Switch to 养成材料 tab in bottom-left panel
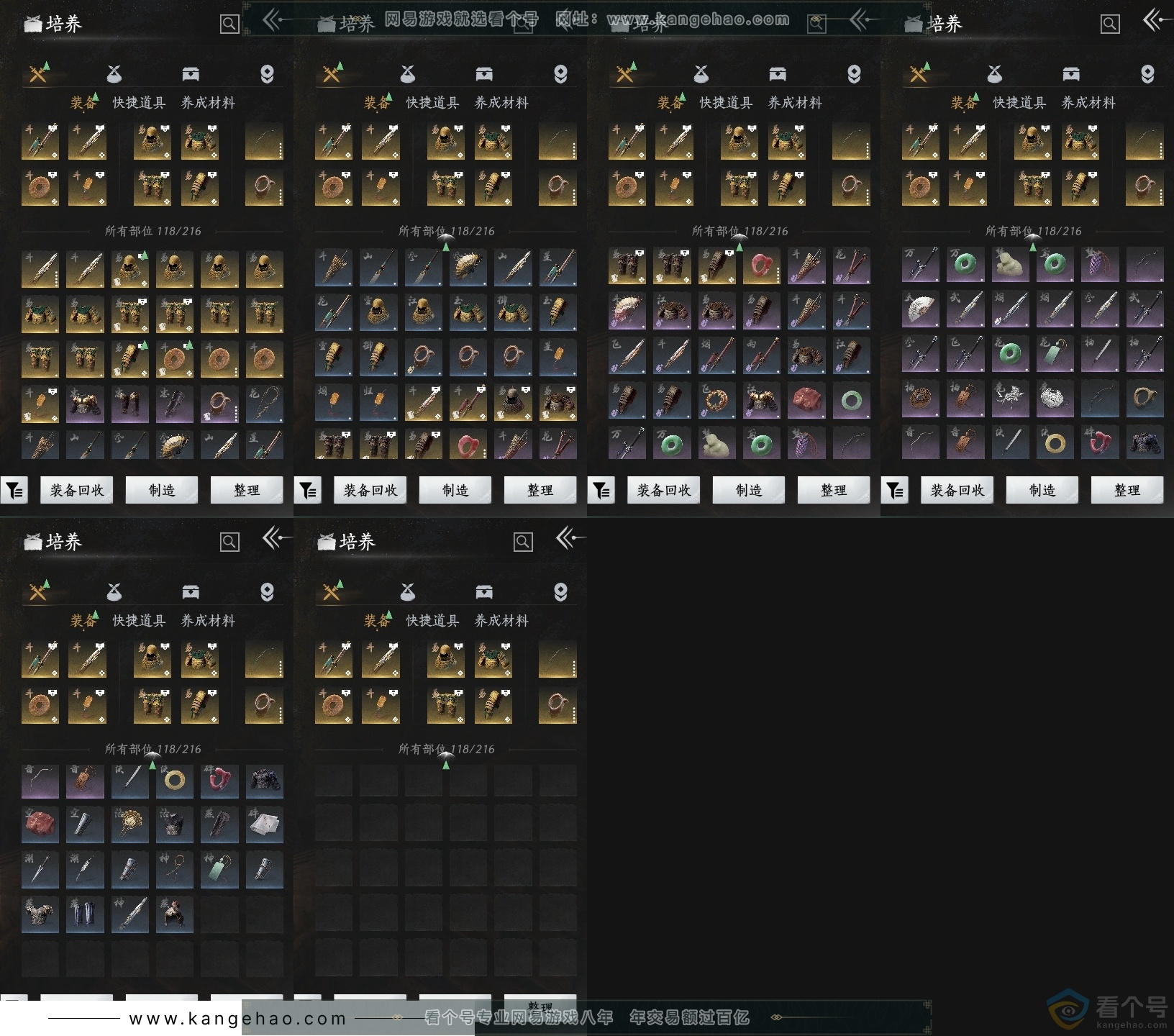The image size is (1174, 1036). click(208, 621)
